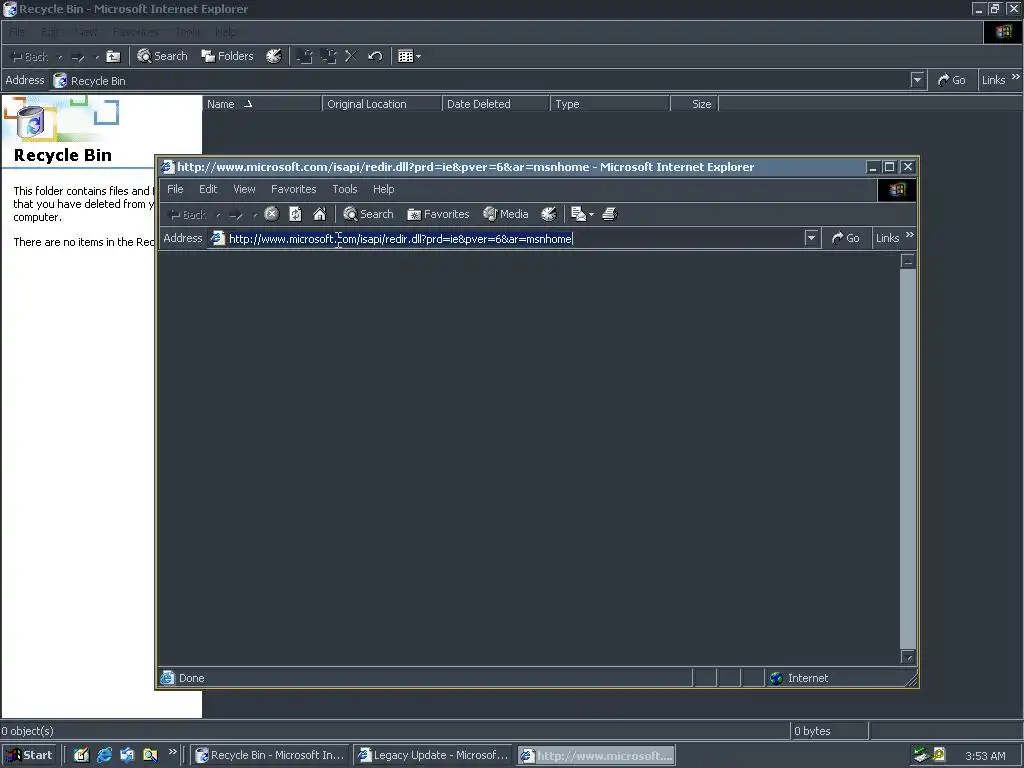Click network connection icon in system tray
1024x768 pixels.
921,755
